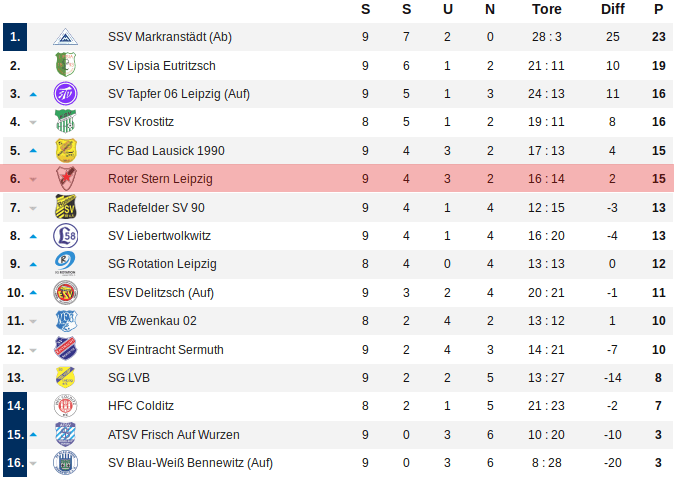Click the Diff column header

(613, 9)
